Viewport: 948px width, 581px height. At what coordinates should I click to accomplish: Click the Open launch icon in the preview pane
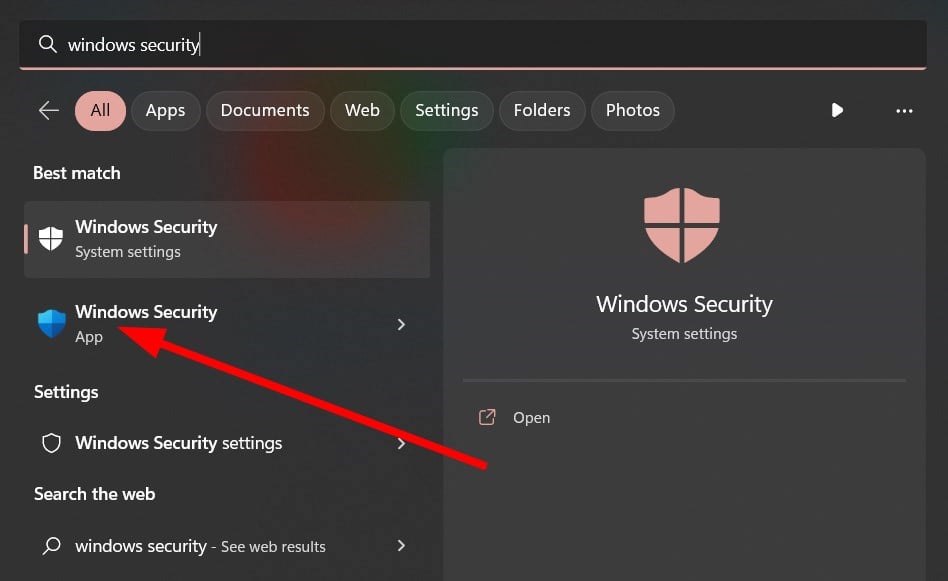pos(487,417)
